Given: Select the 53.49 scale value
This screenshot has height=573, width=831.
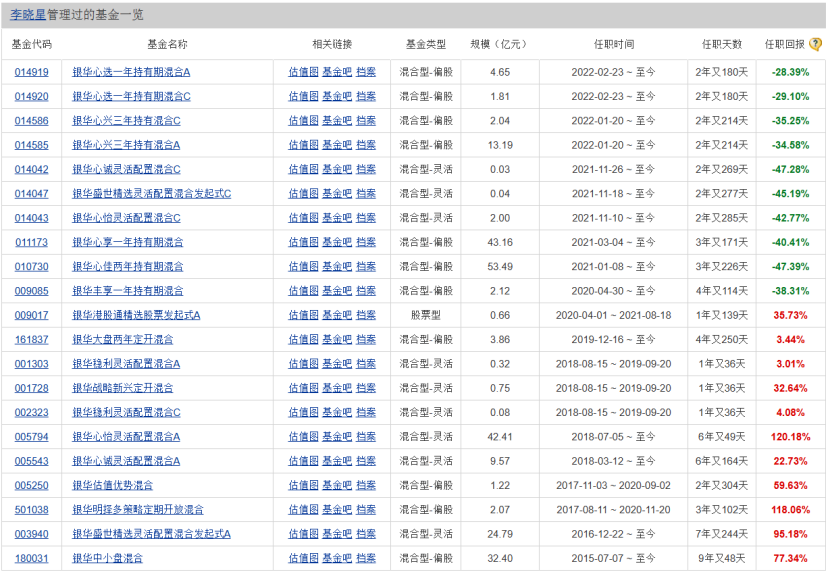Looking at the screenshot, I should click(x=500, y=267).
